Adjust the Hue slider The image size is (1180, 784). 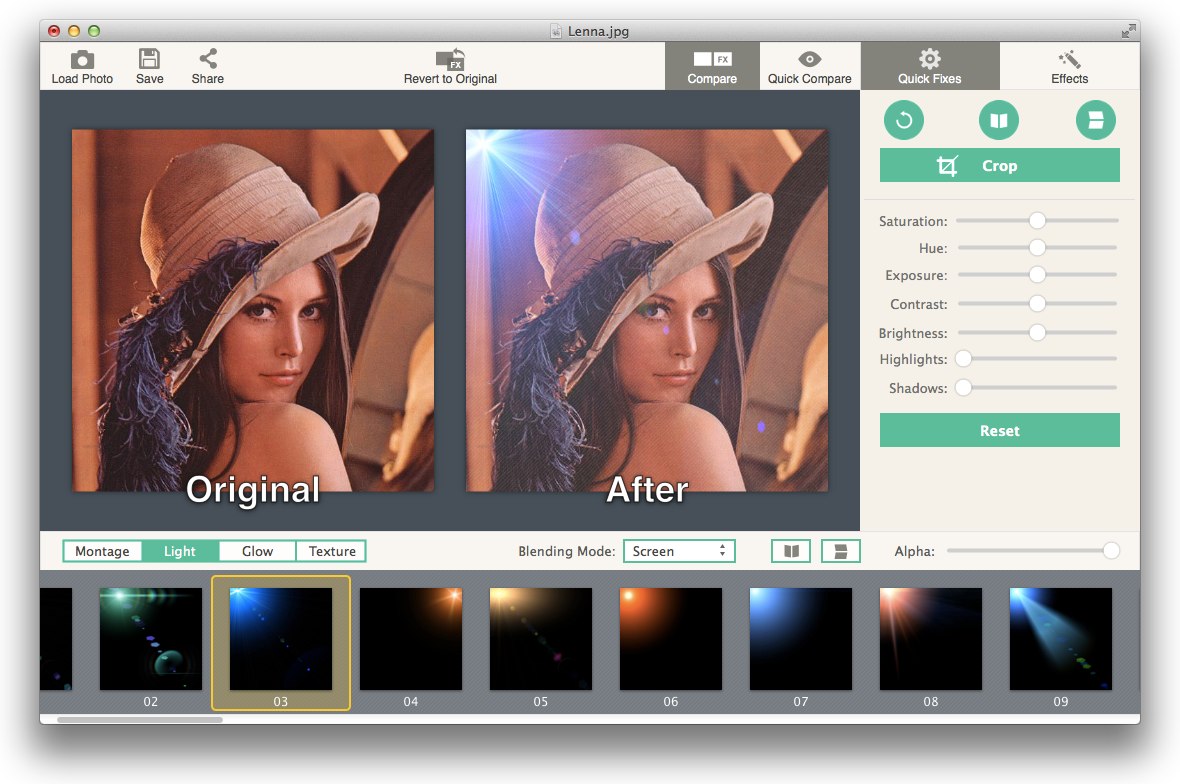point(1037,248)
